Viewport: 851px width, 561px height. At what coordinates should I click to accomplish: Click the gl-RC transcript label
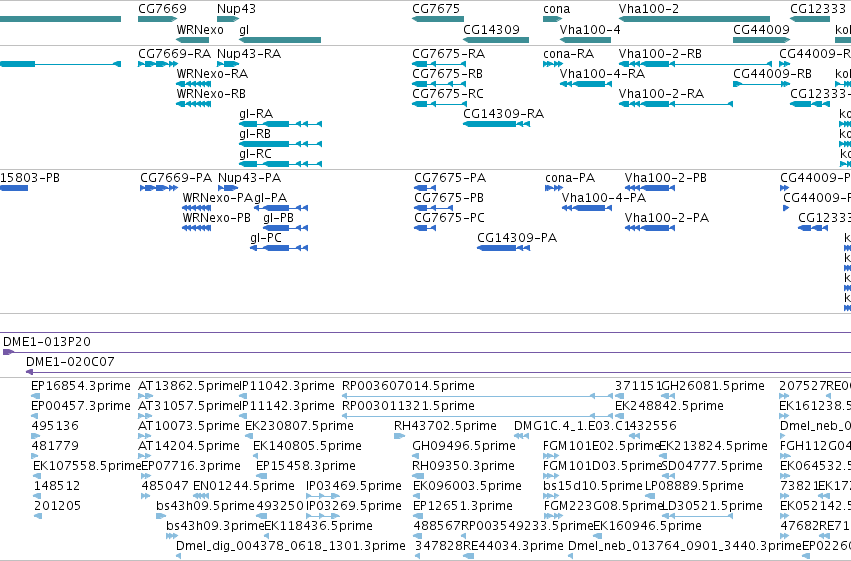click(x=255, y=154)
